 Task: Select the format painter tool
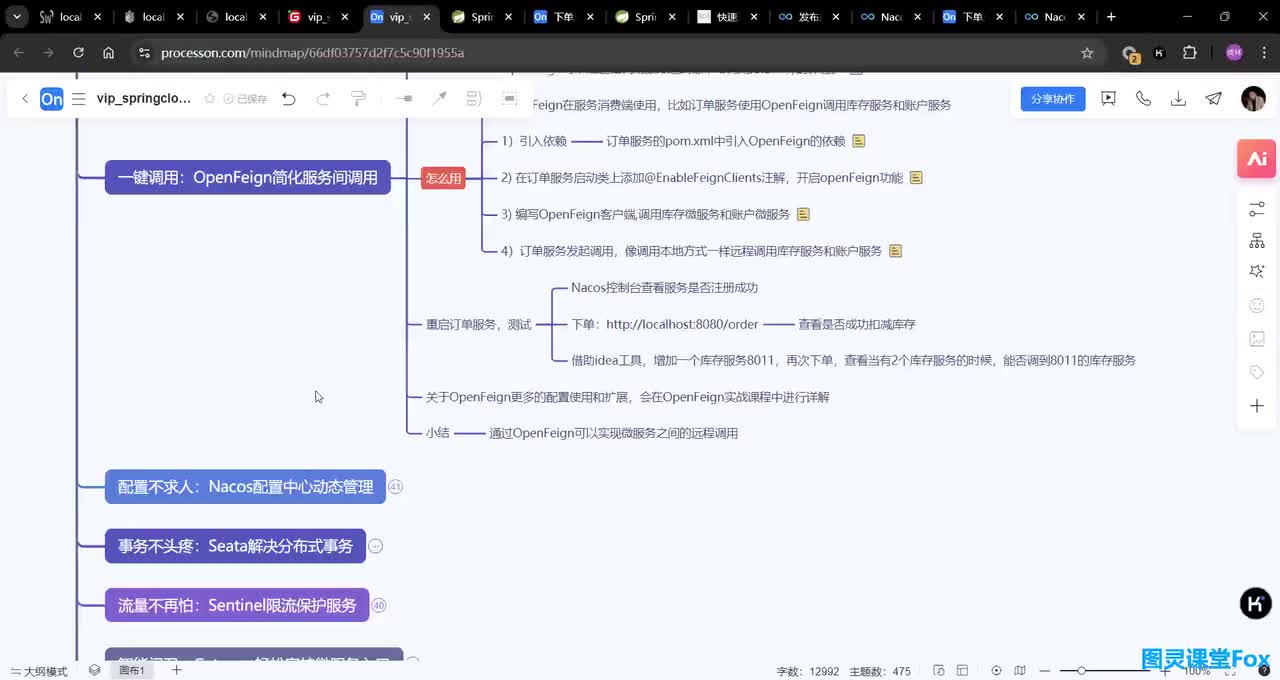(358, 99)
